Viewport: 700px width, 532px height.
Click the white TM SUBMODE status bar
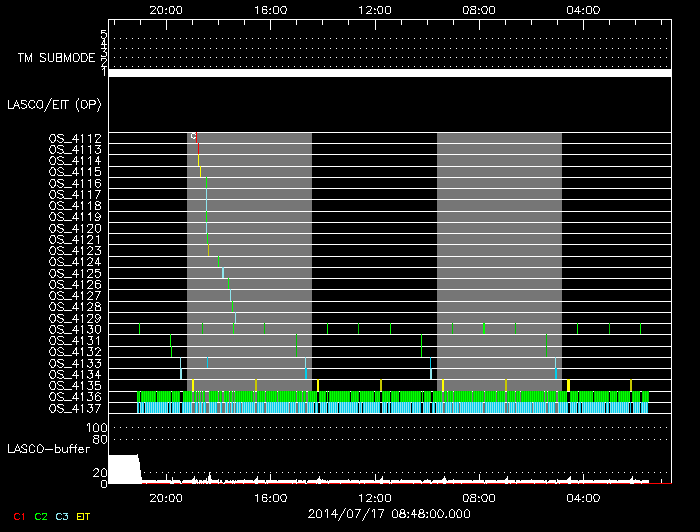point(389,73)
